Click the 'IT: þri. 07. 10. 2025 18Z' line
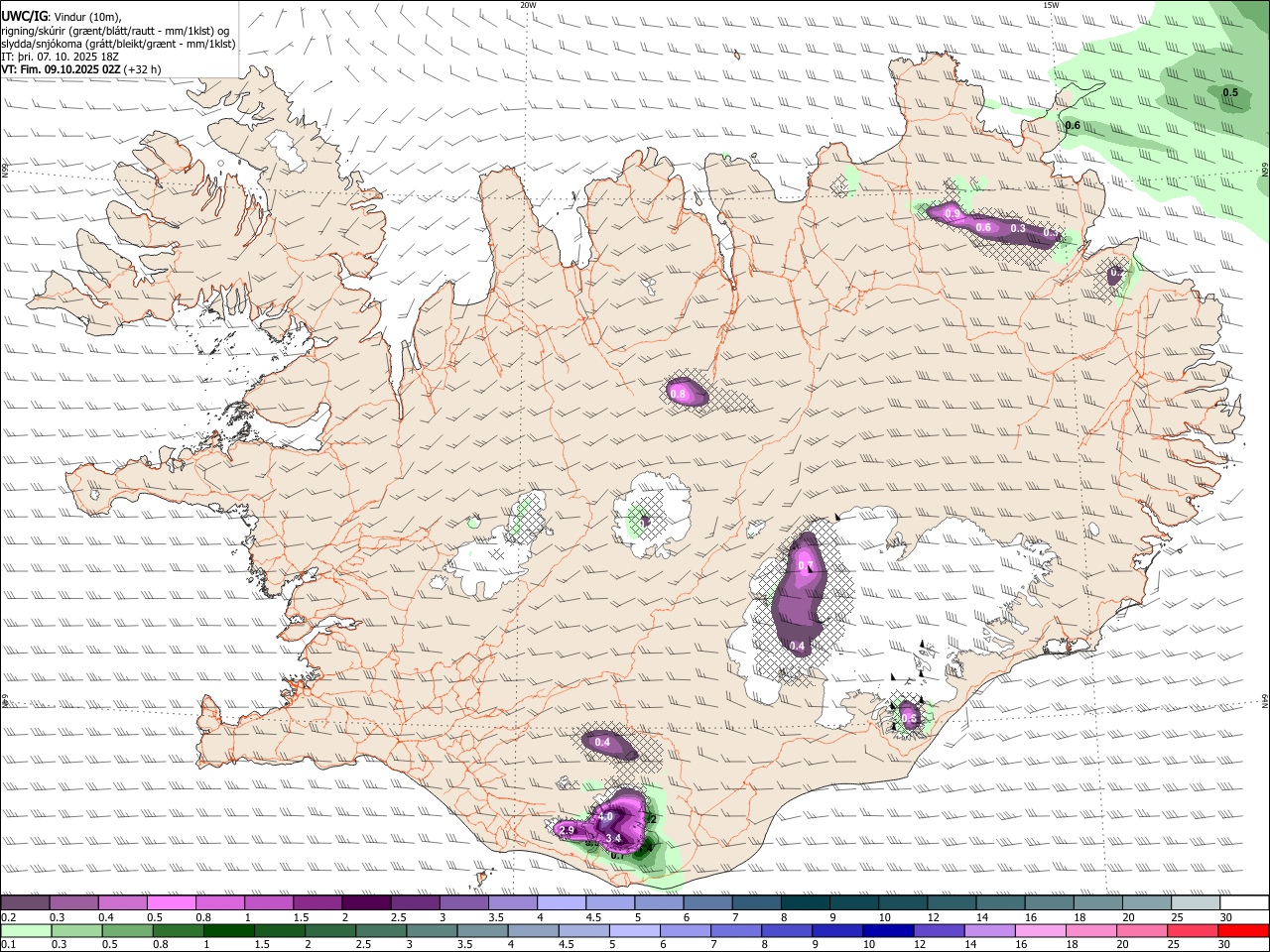Screen dimensions: 1270x952 click(x=60, y=58)
